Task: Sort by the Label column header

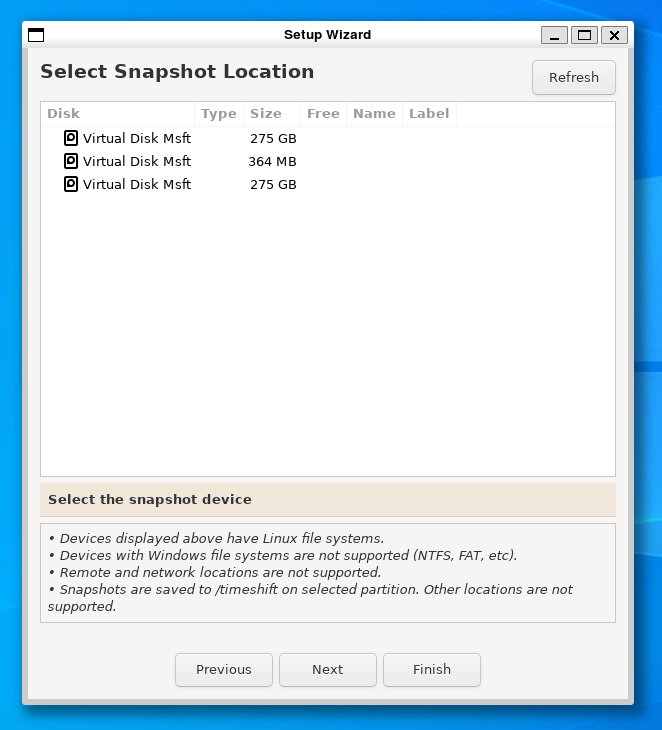Action: [x=429, y=114]
